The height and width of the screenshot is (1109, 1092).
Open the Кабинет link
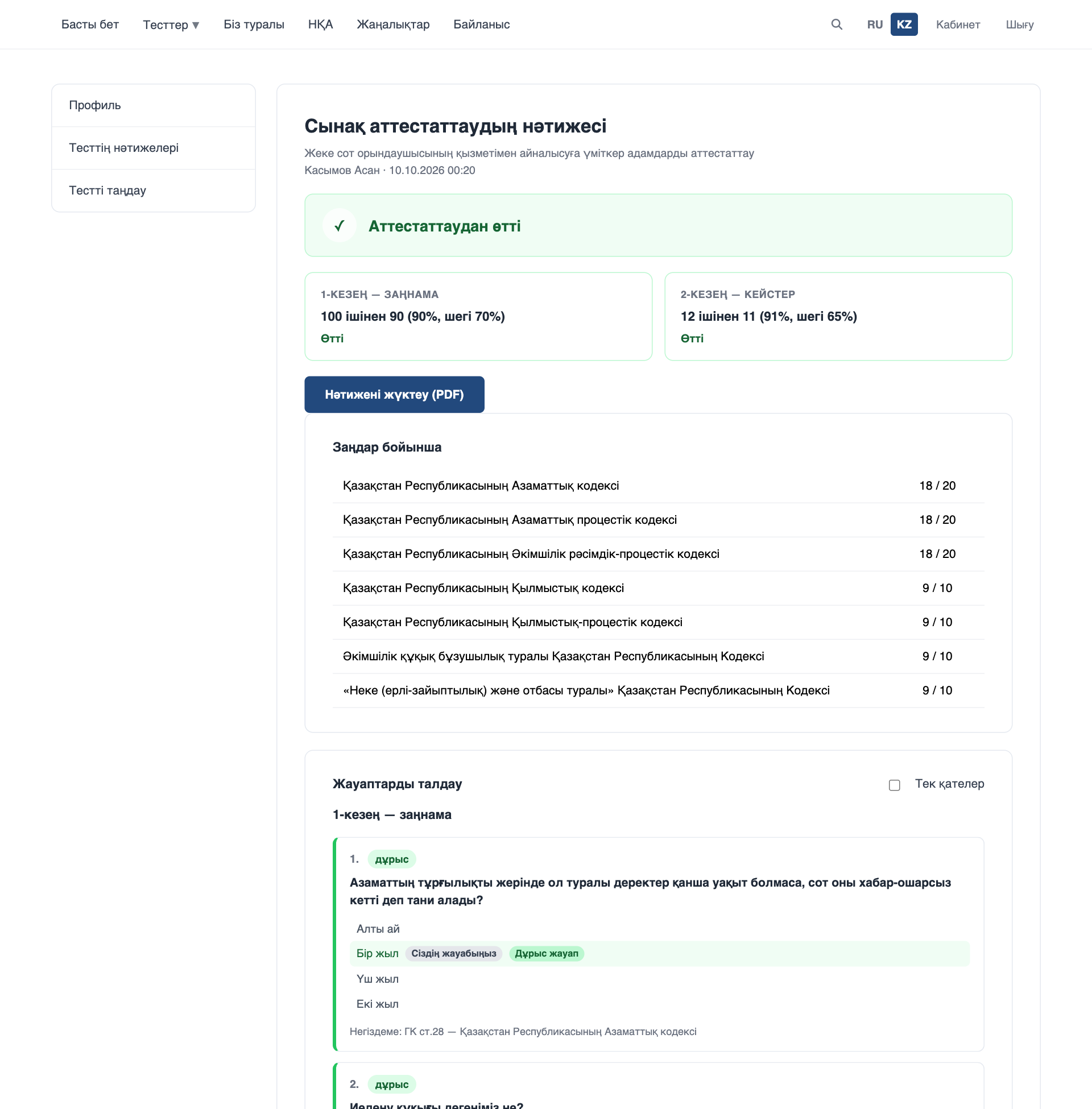958,24
